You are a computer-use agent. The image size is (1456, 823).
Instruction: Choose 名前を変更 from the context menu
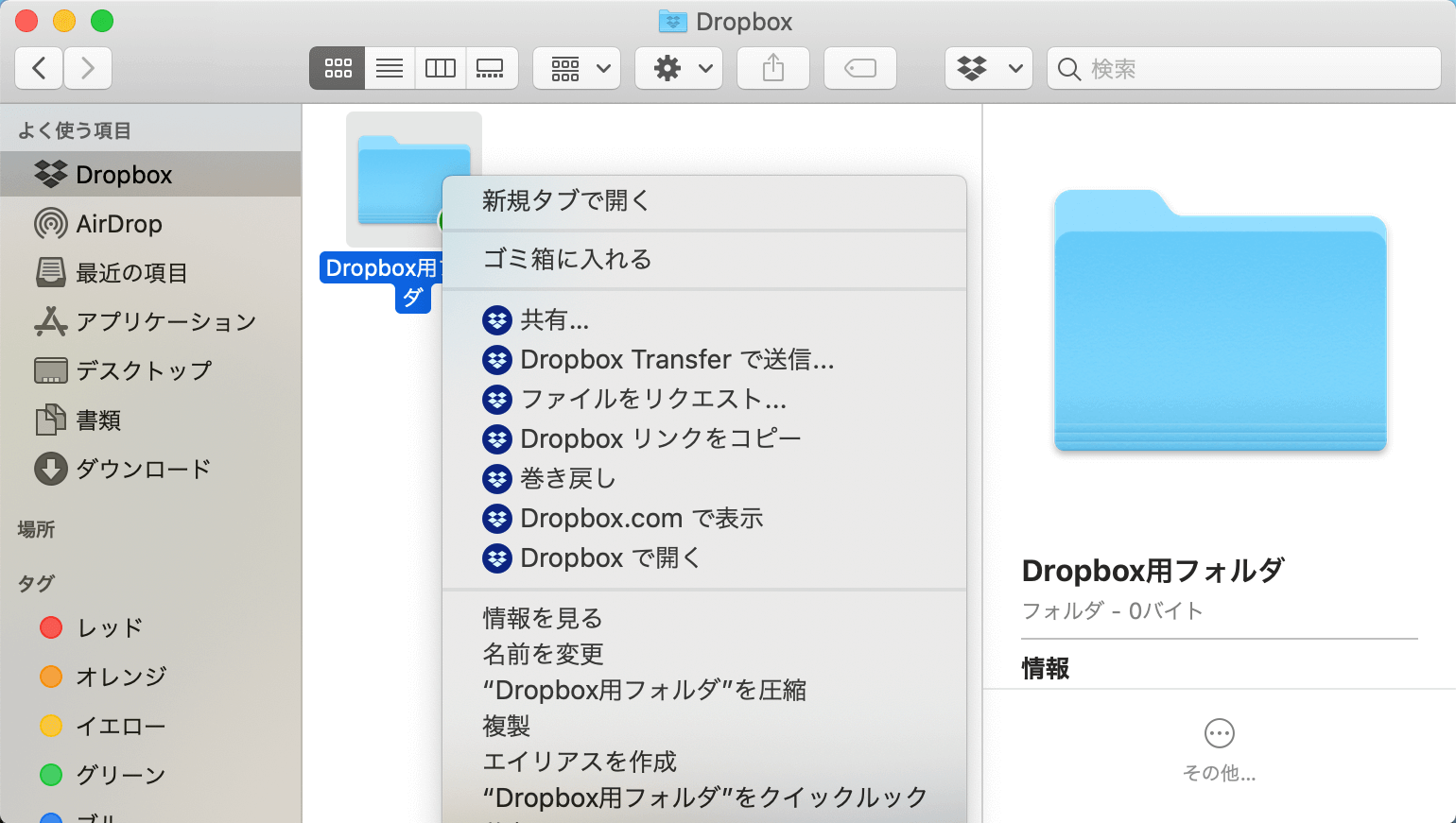704,654
